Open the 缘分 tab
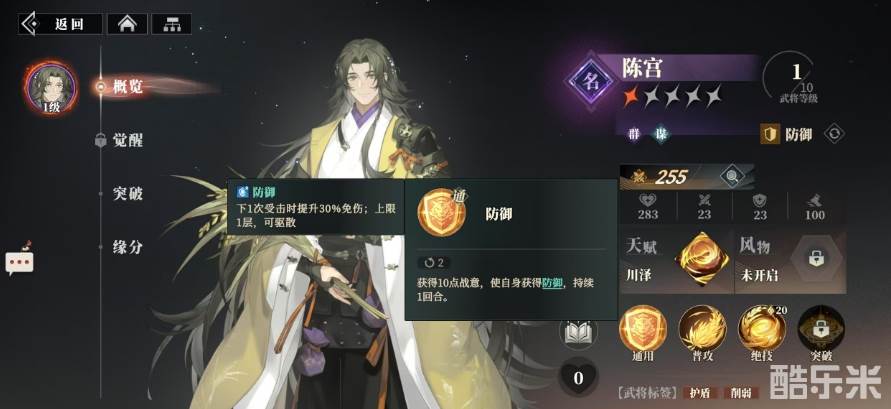Viewport: 891px width, 409px height. click(127, 247)
